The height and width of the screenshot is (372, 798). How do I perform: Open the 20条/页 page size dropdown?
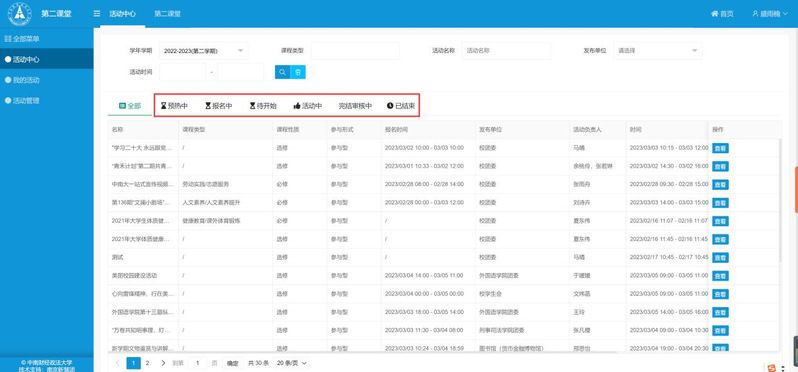292,363
